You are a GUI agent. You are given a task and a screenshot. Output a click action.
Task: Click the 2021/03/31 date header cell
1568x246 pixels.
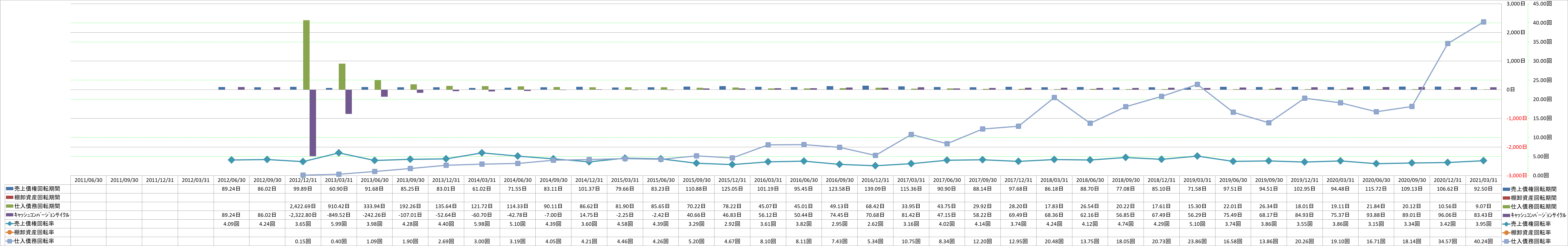(x=1483, y=180)
